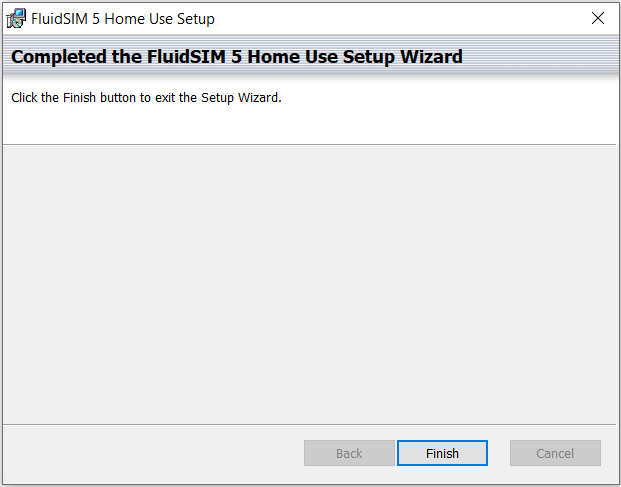Click the footer space left of Back
This screenshot has width=621, height=487.
(154, 453)
